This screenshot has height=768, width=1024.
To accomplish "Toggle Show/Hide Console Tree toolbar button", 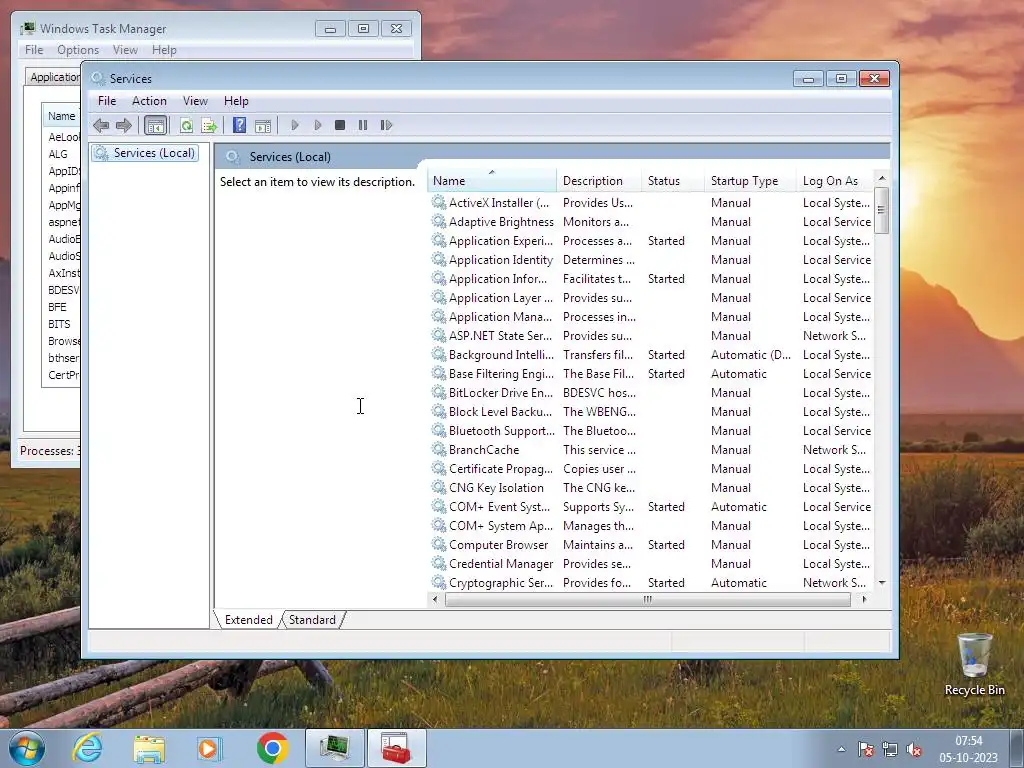I will [155, 125].
